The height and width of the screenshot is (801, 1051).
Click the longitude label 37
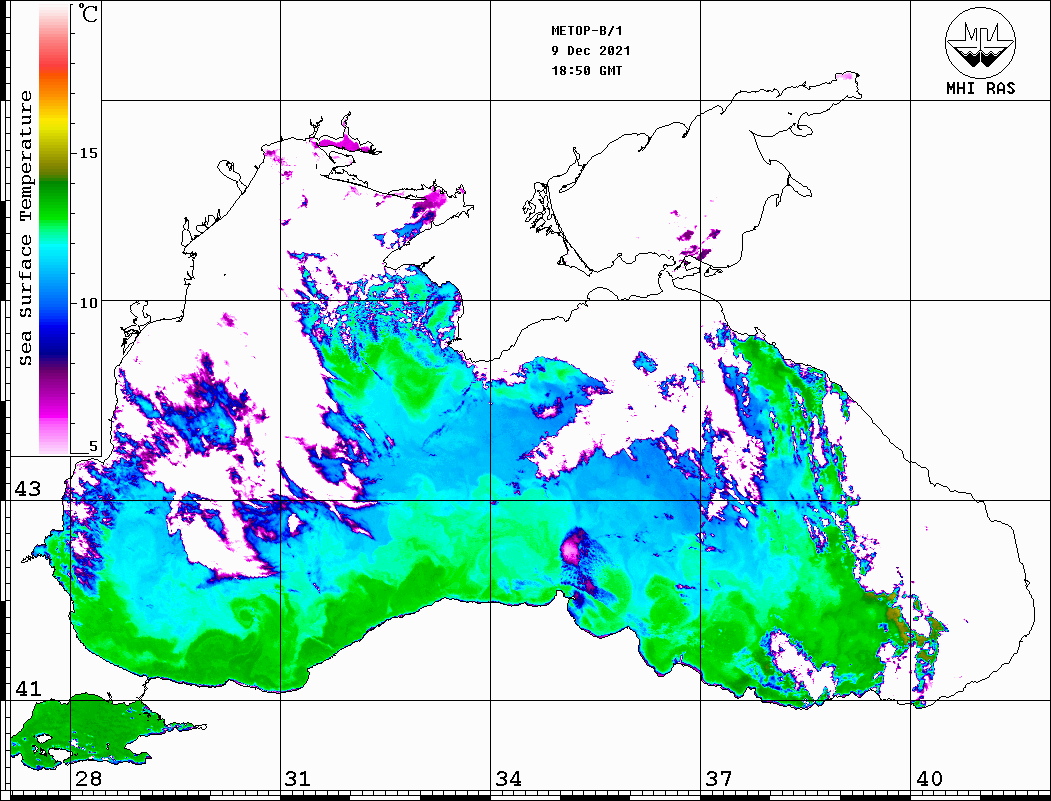click(719, 778)
